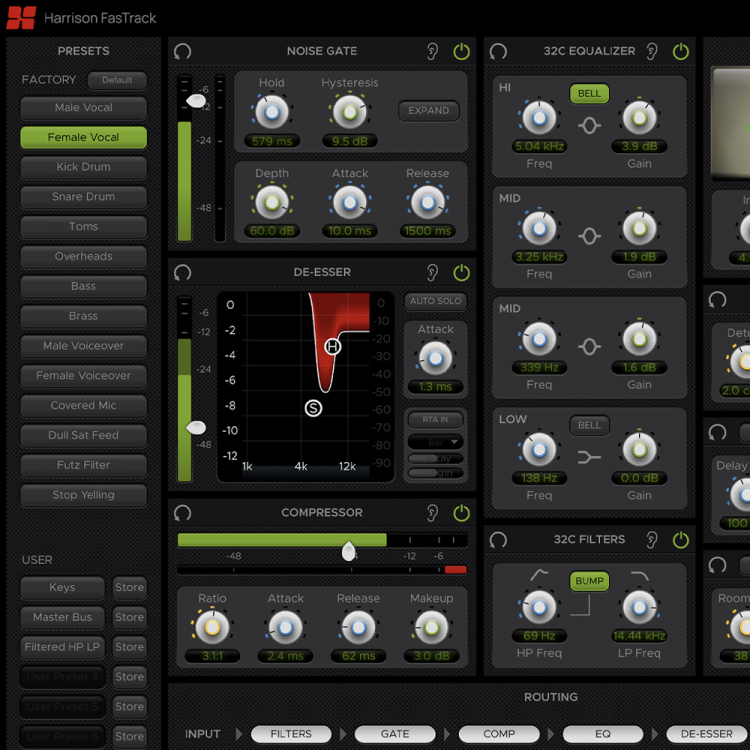Click the EXPAND button in Noise Gate
Screen dimensions: 750x750
pyautogui.click(x=428, y=111)
